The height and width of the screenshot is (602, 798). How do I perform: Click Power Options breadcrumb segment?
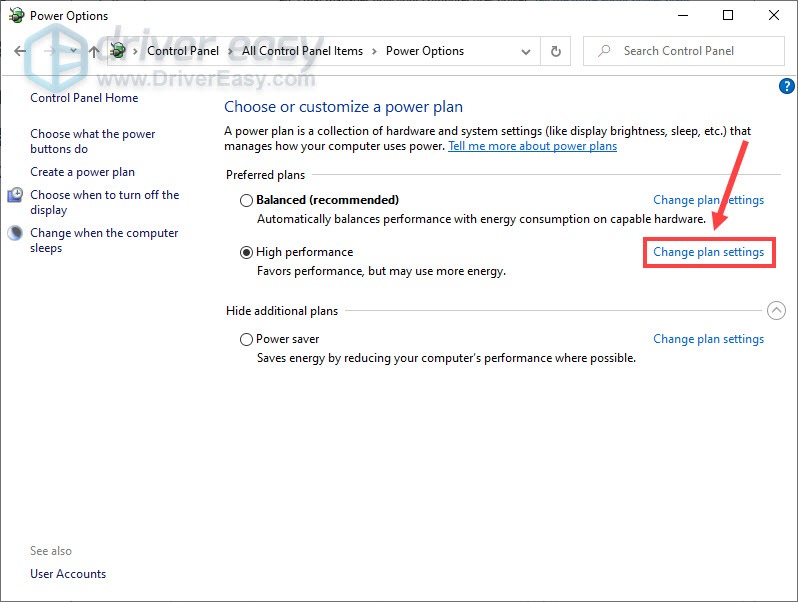[x=425, y=51]
